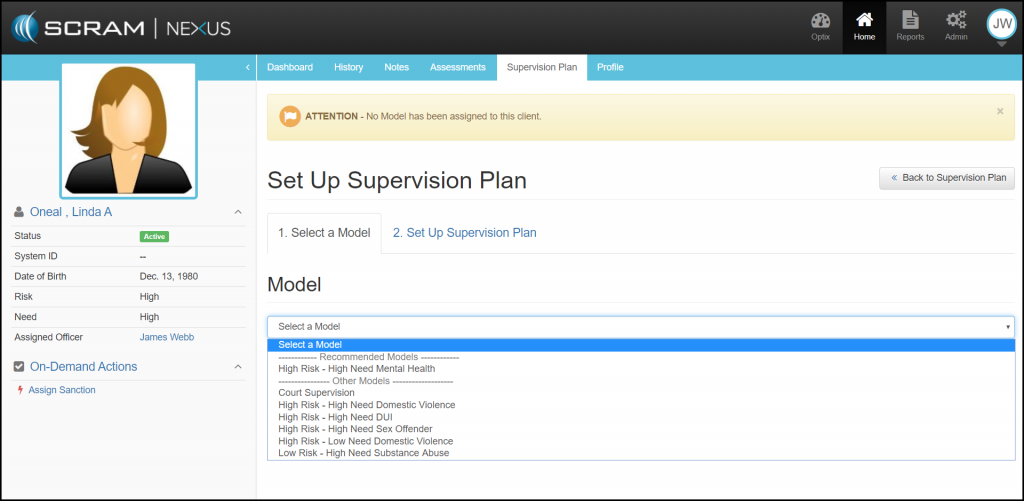Go to Set Up Supervision Plan step
The image size is (1024, 501).
click(464, 233)
